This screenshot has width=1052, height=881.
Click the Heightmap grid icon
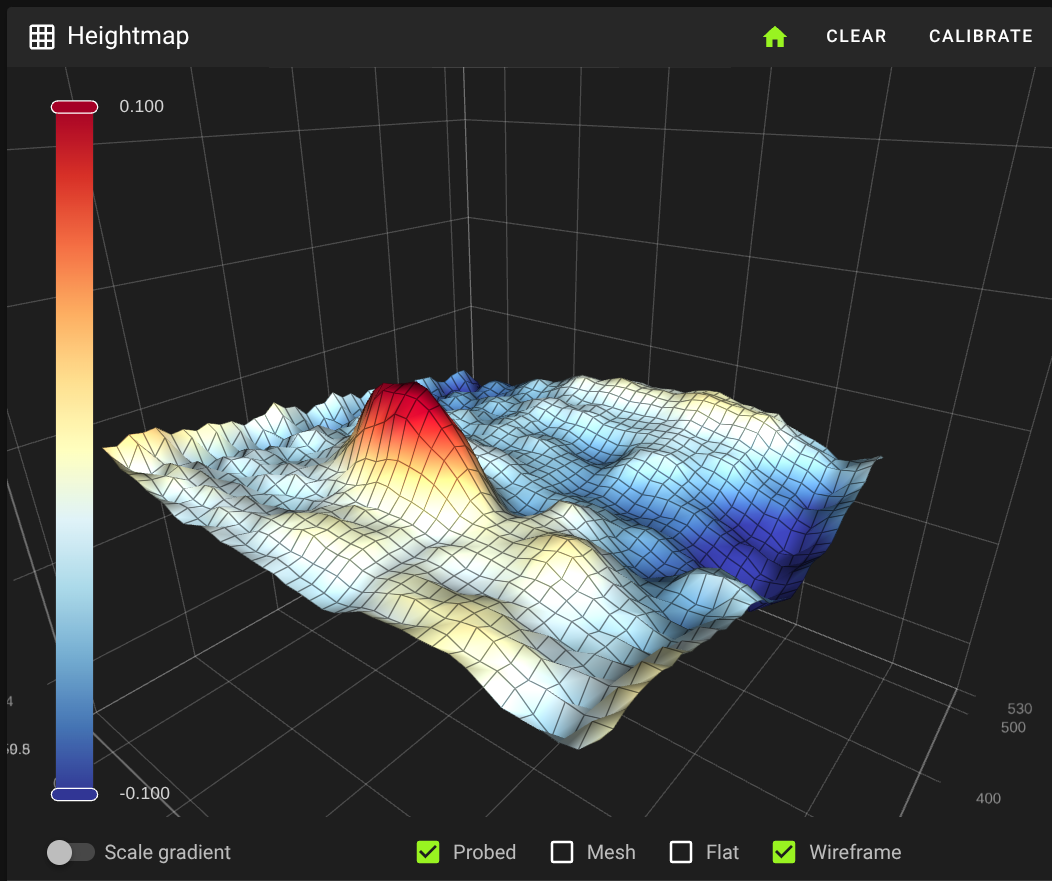tap(42, 36)
